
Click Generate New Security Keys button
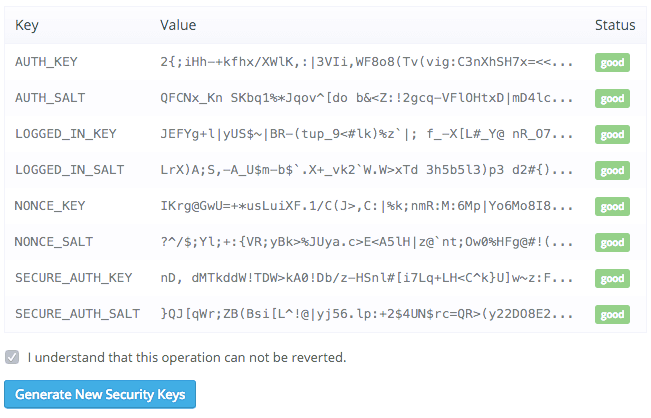100,394
